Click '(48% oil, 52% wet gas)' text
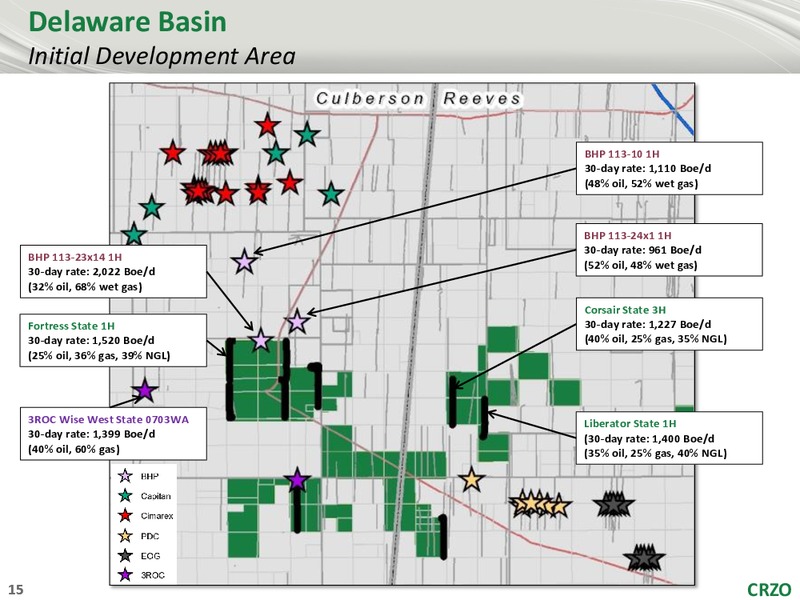Image resolution: width=800 pixels, height=600 pixels. pos(641,183)
